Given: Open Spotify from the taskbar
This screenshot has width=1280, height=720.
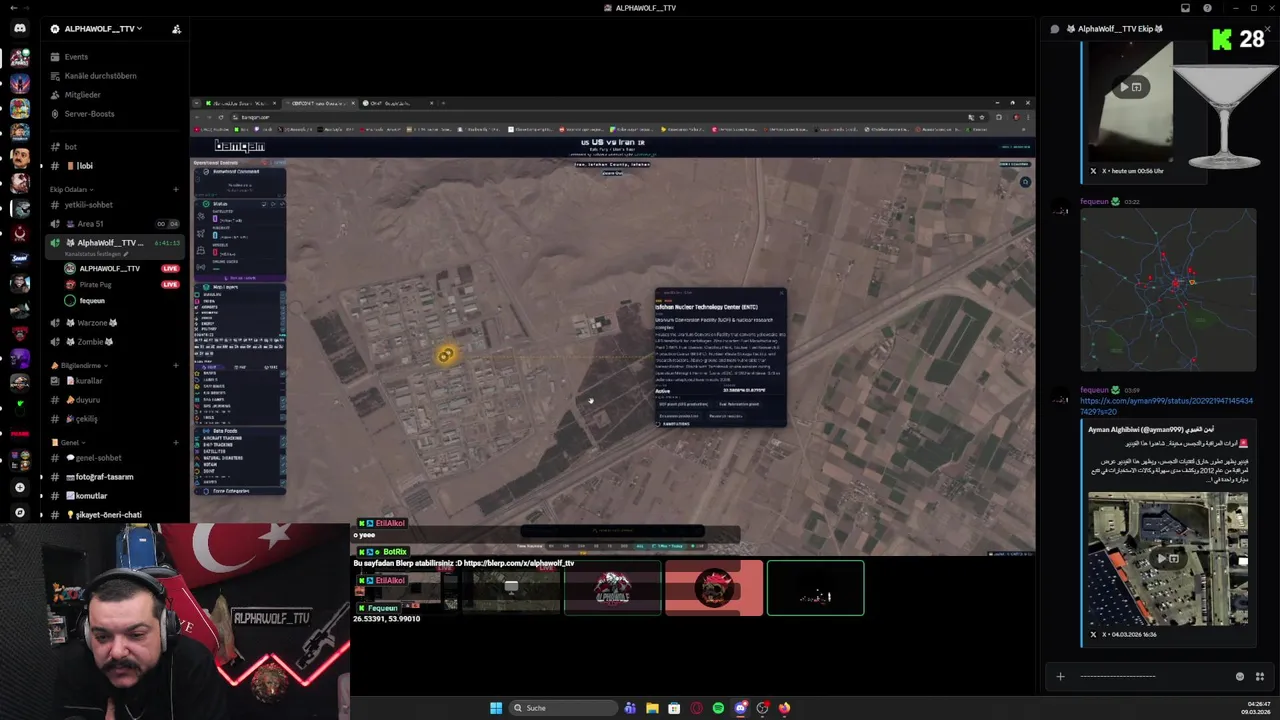Looking at the screenshot, I should click(718, 708).
